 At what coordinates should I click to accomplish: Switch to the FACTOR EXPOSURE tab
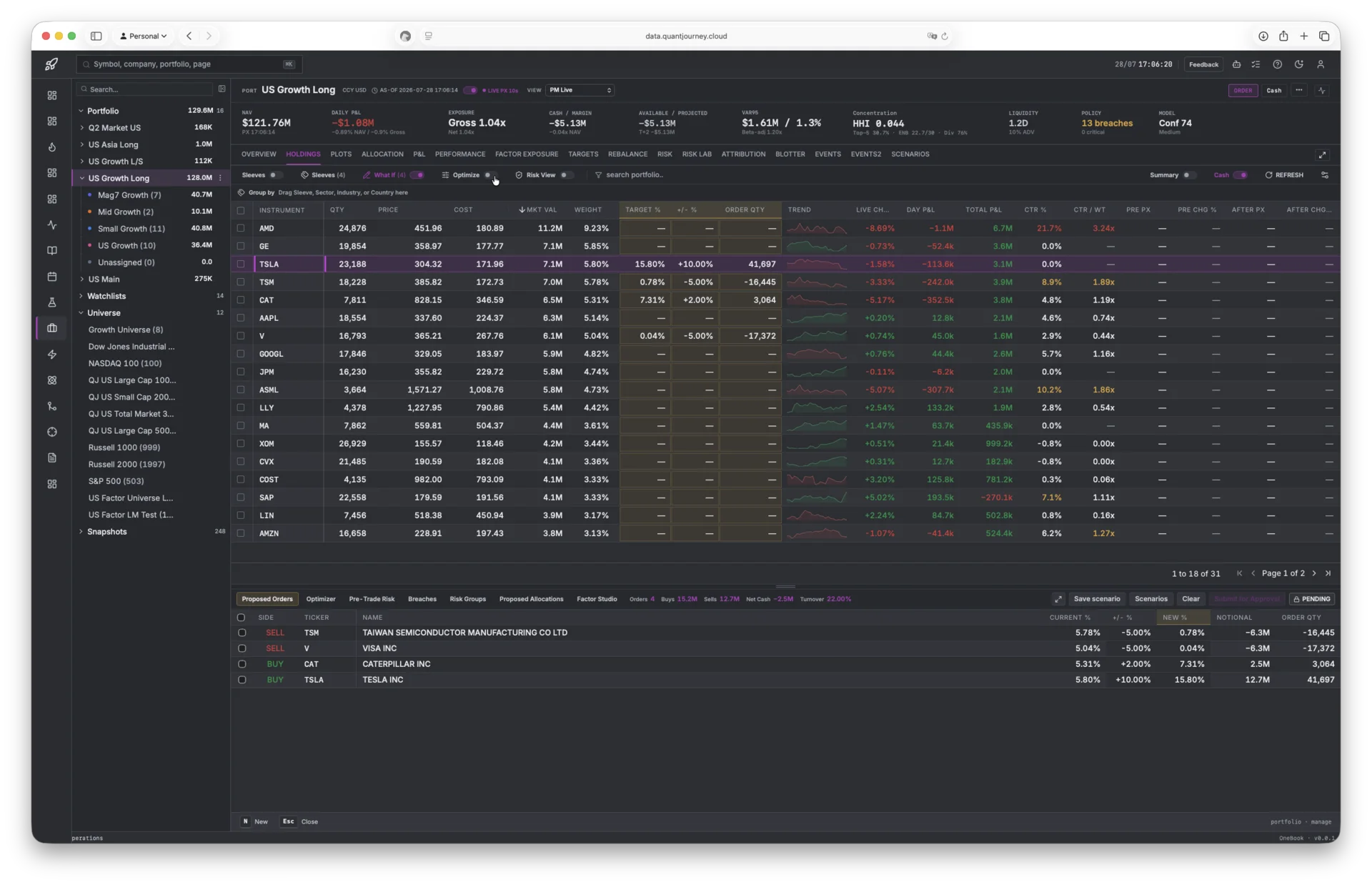point(526,154)
